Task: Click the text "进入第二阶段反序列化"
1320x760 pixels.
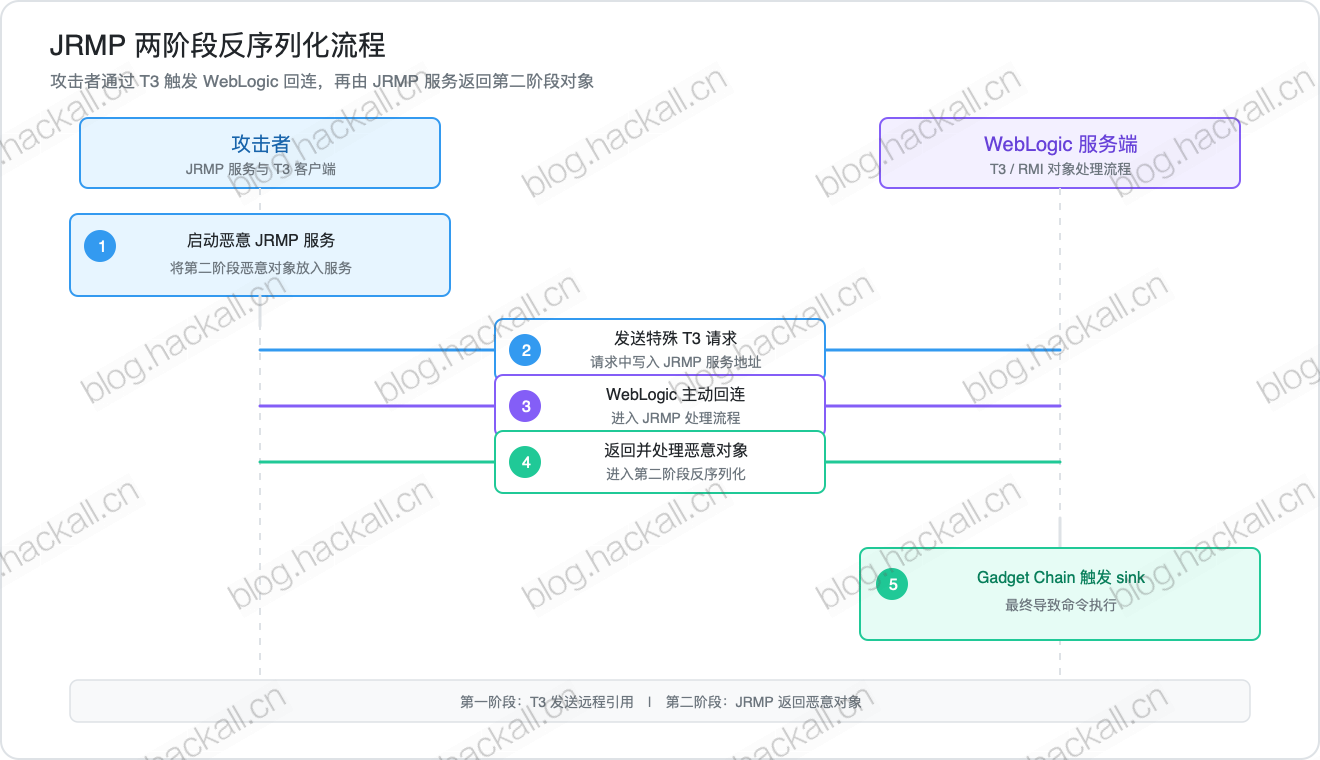Action: (x=675, y=474)
